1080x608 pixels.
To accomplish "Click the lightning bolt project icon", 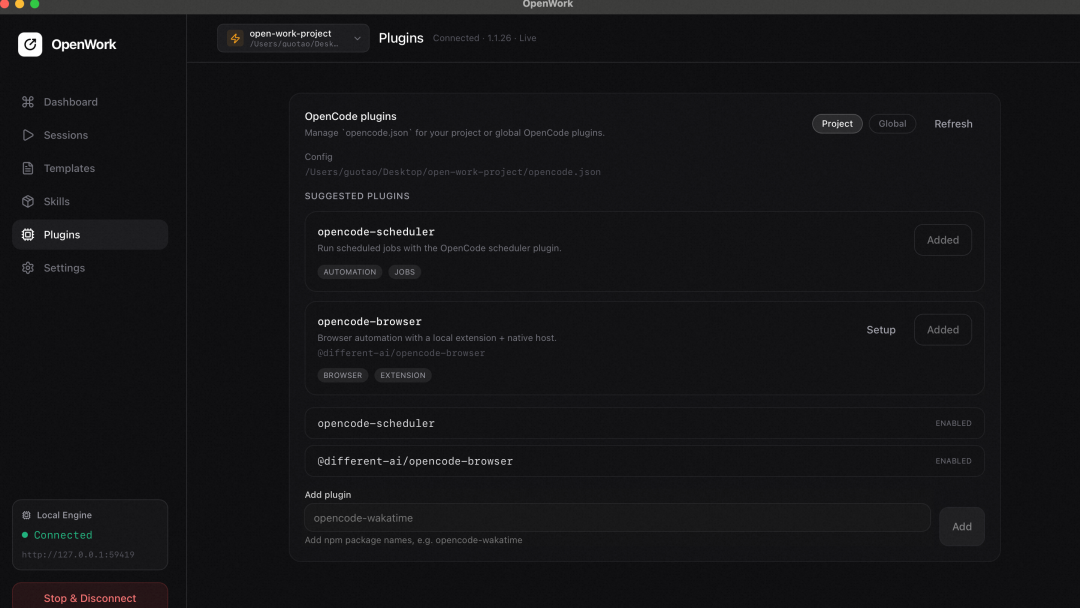I will [235, 39].
